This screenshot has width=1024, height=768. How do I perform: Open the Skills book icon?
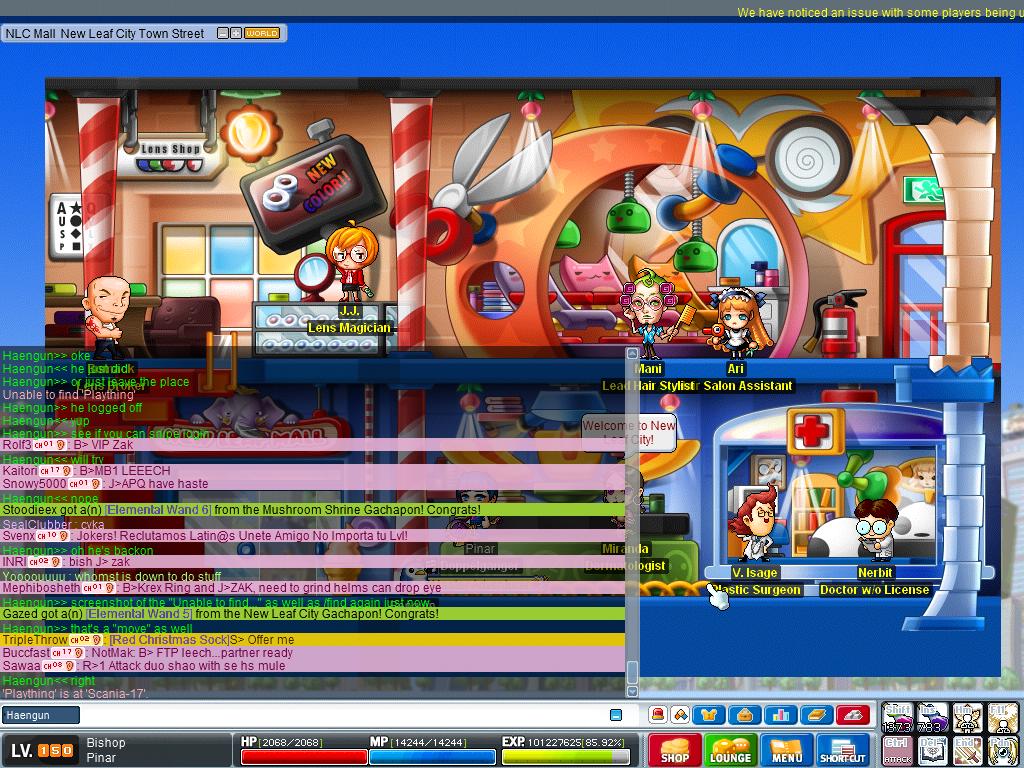[x=817, y=714]
